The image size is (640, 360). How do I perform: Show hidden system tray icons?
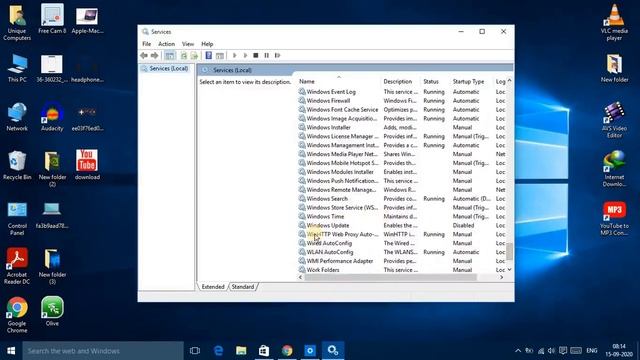coord(518,351)
